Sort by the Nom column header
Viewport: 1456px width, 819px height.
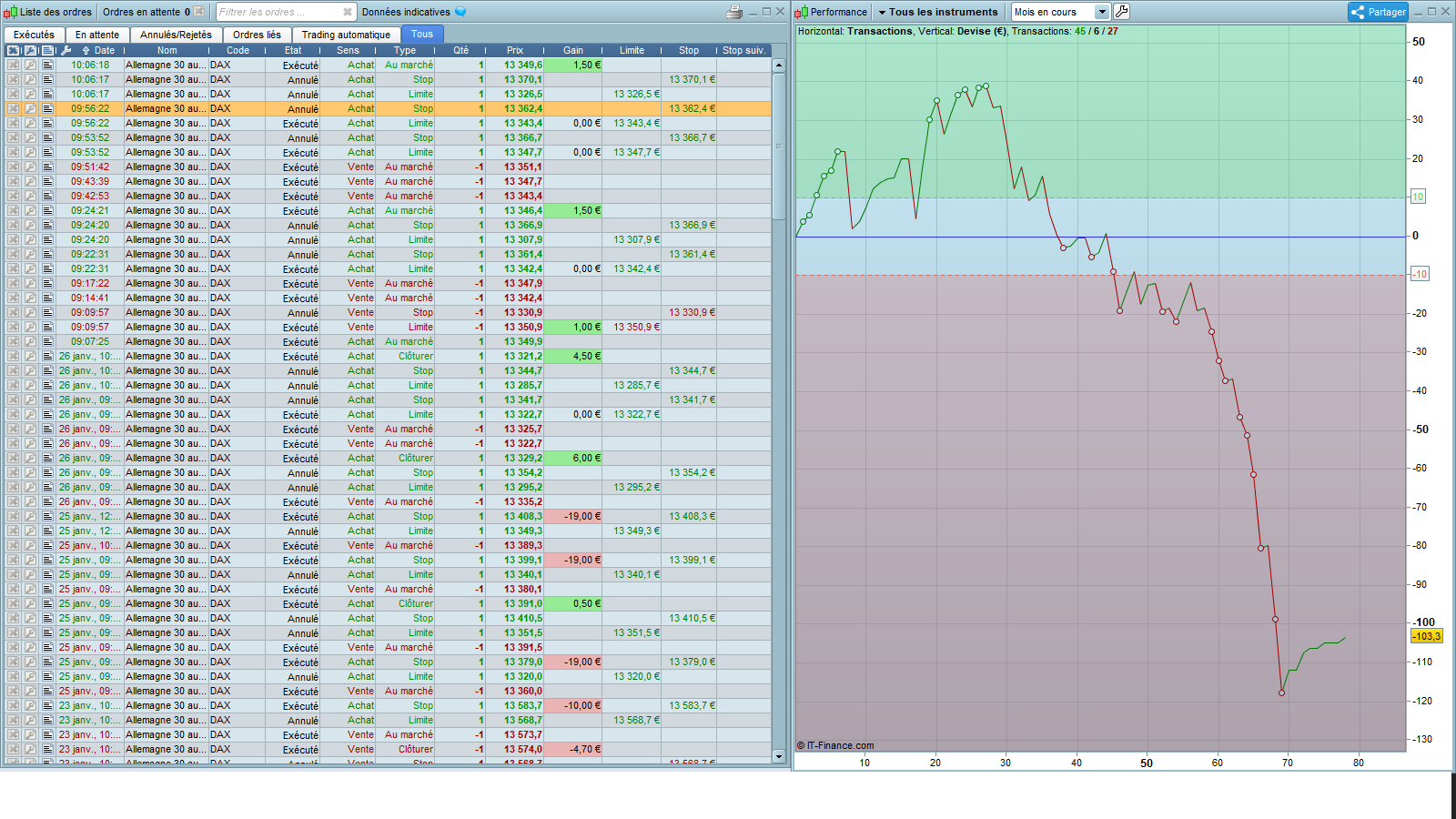167,50
